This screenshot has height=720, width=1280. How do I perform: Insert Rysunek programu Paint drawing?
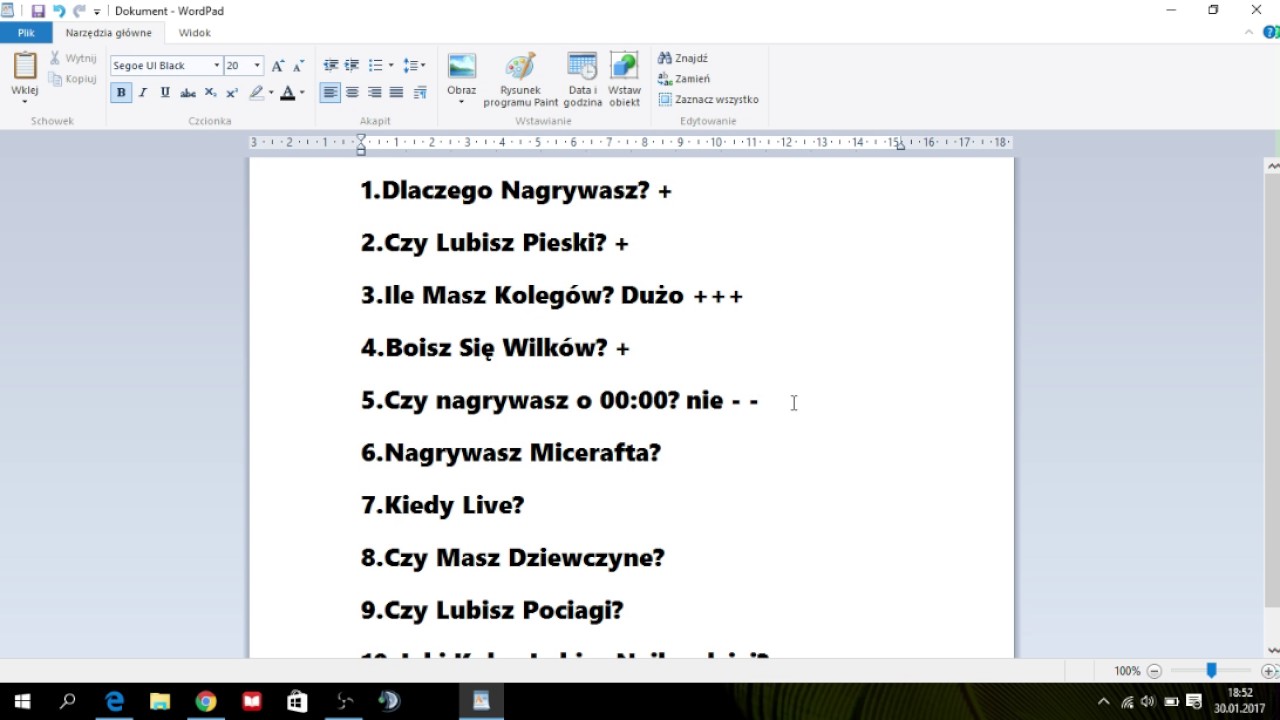[x=521, y=79]
